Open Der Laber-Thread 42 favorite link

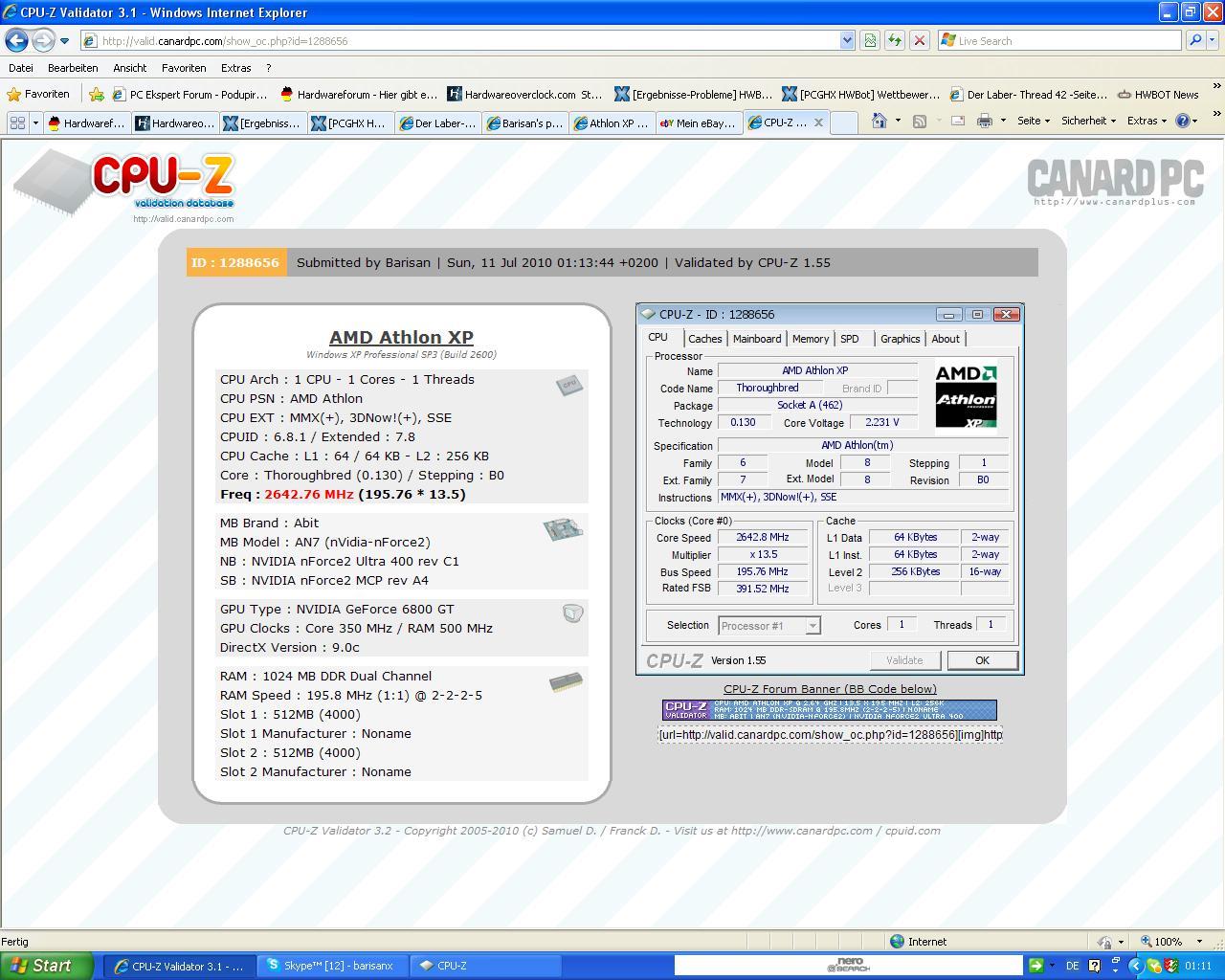pos(1028,94)
